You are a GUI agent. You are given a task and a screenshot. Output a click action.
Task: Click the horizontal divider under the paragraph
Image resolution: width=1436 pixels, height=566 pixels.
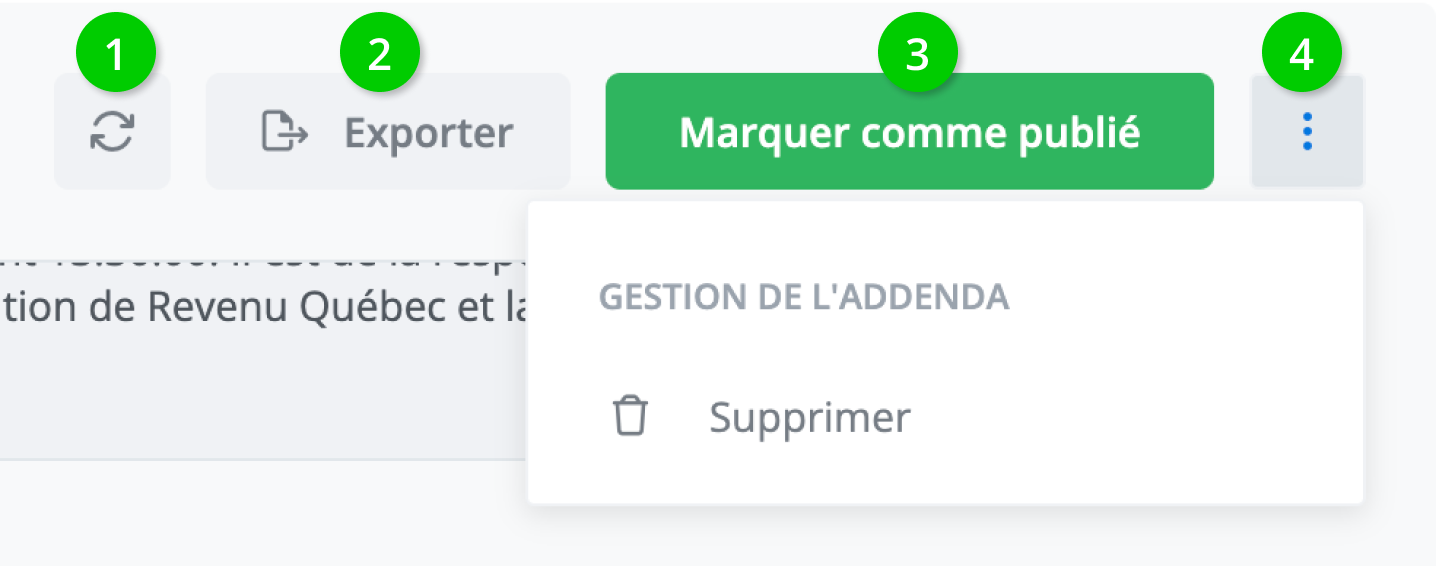point(260,459)
